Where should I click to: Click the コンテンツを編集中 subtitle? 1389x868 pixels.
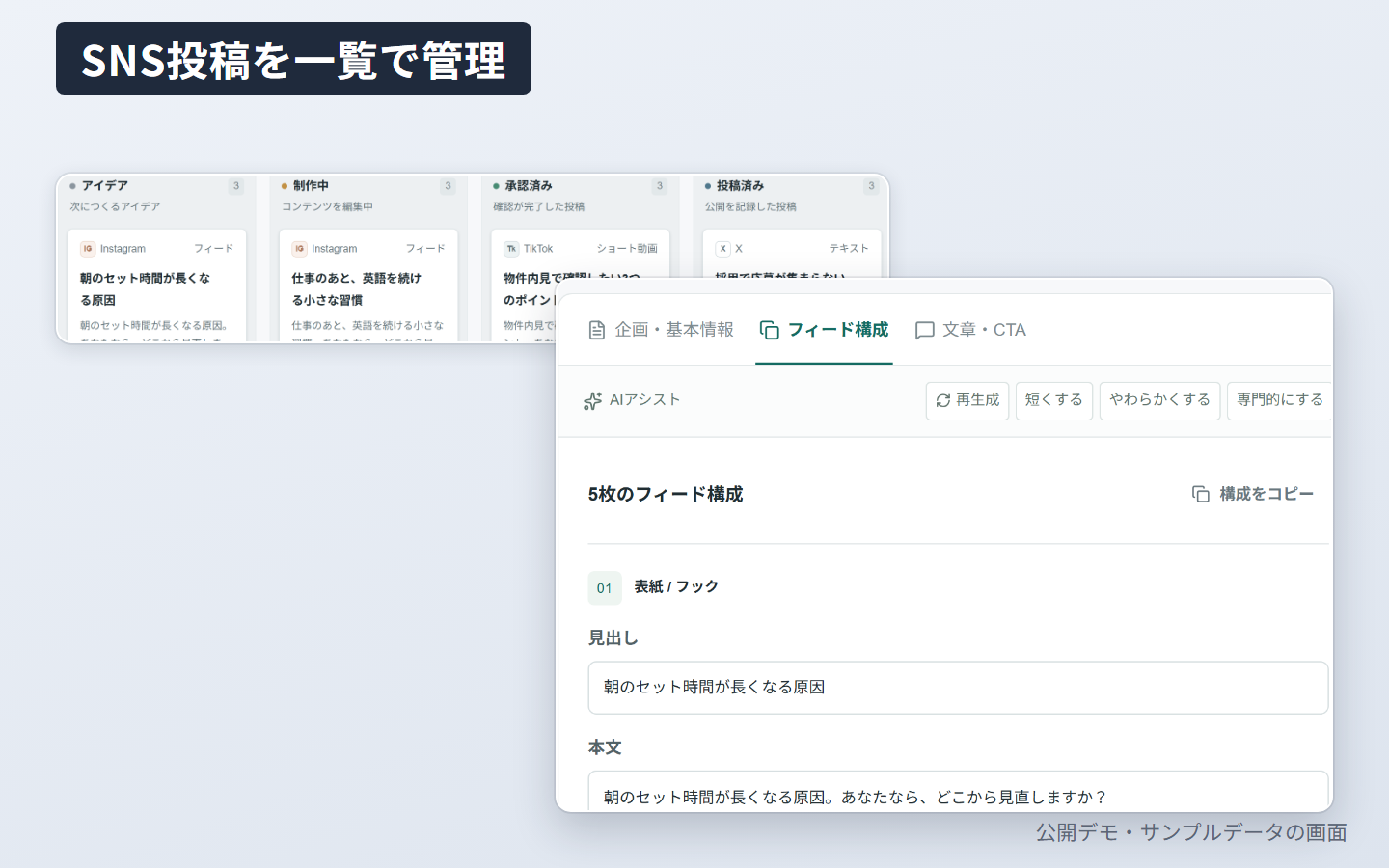327,206
